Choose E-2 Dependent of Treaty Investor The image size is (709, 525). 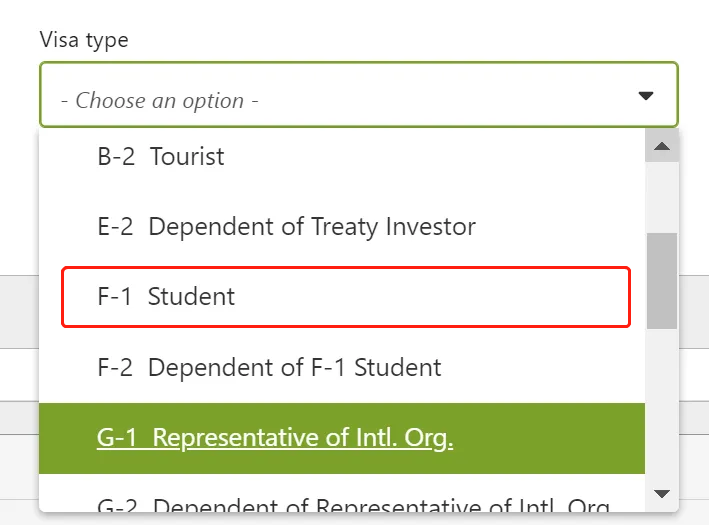point(286,227)
